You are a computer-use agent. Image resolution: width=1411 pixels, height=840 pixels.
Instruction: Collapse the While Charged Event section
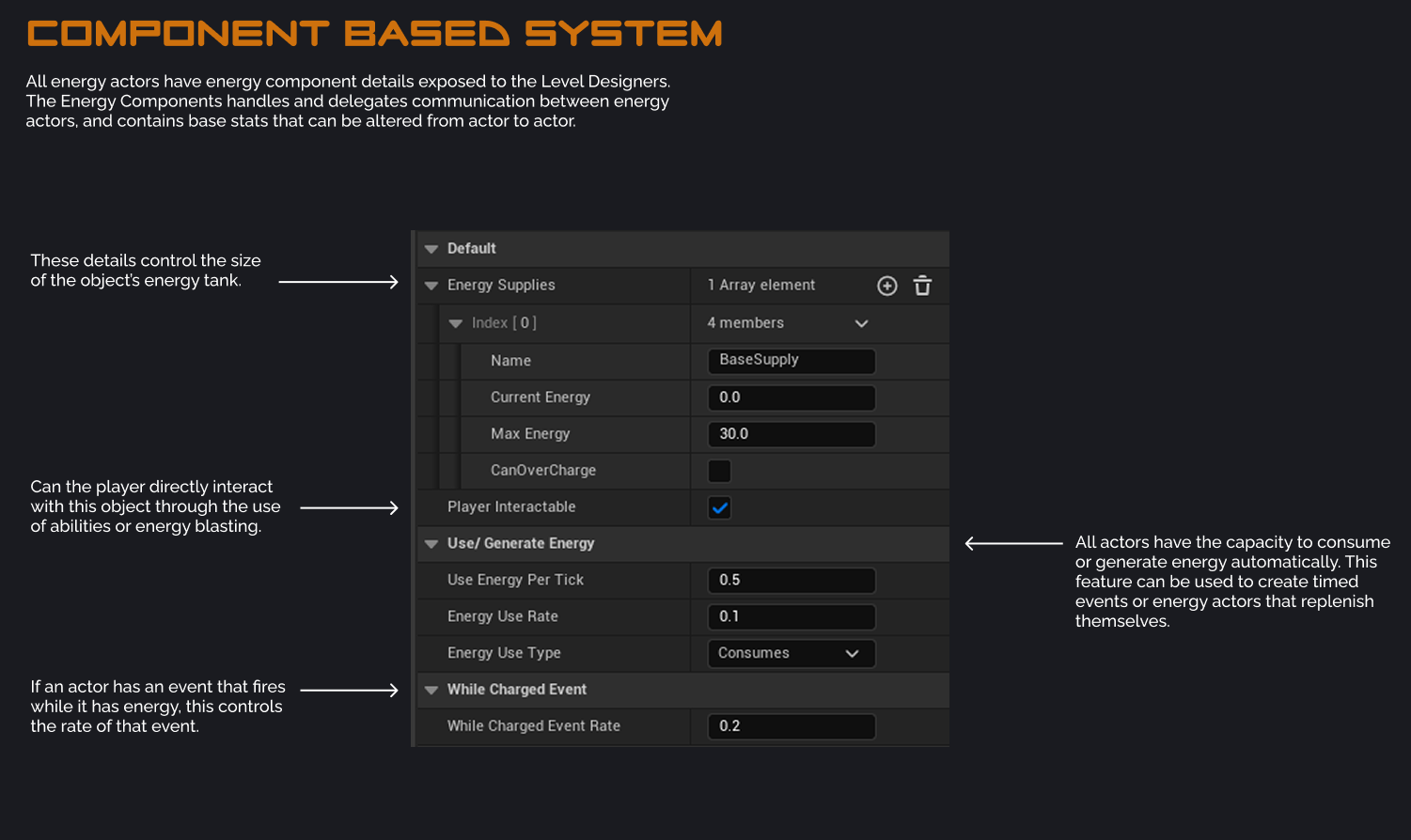click(x=431, y=690)
